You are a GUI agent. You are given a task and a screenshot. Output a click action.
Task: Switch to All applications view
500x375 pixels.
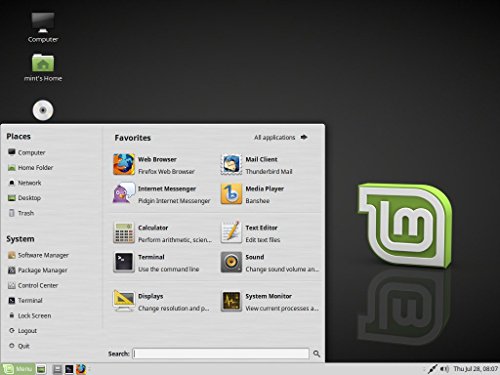pos(281,137)
